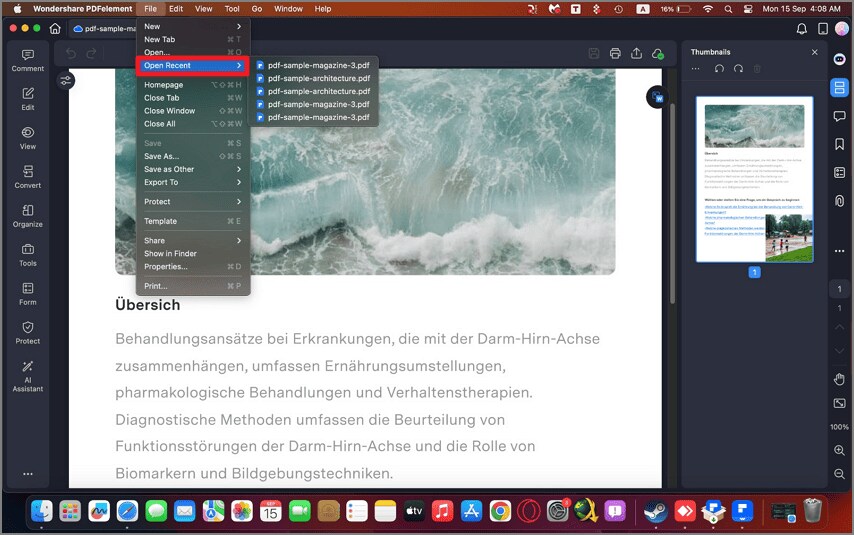The image size is (854, 535).
Task: Click the print icon in the toolbar
Action: (615, 53)
